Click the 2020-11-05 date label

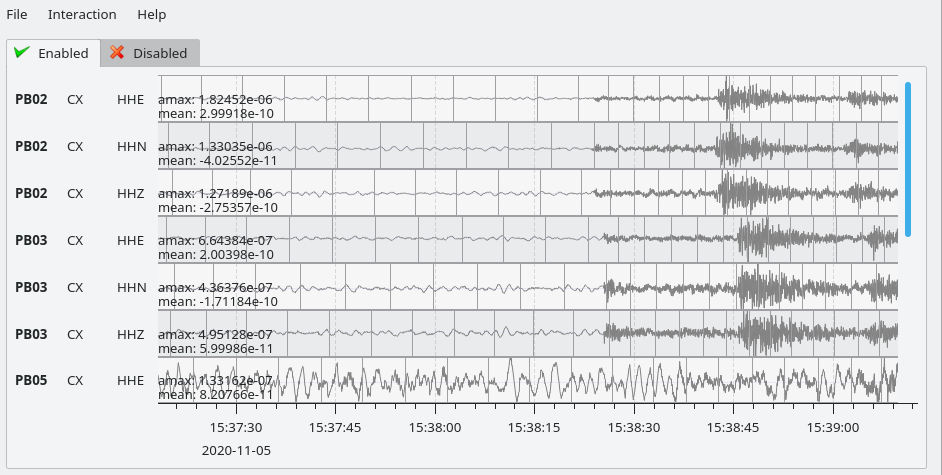coord(235,450)
